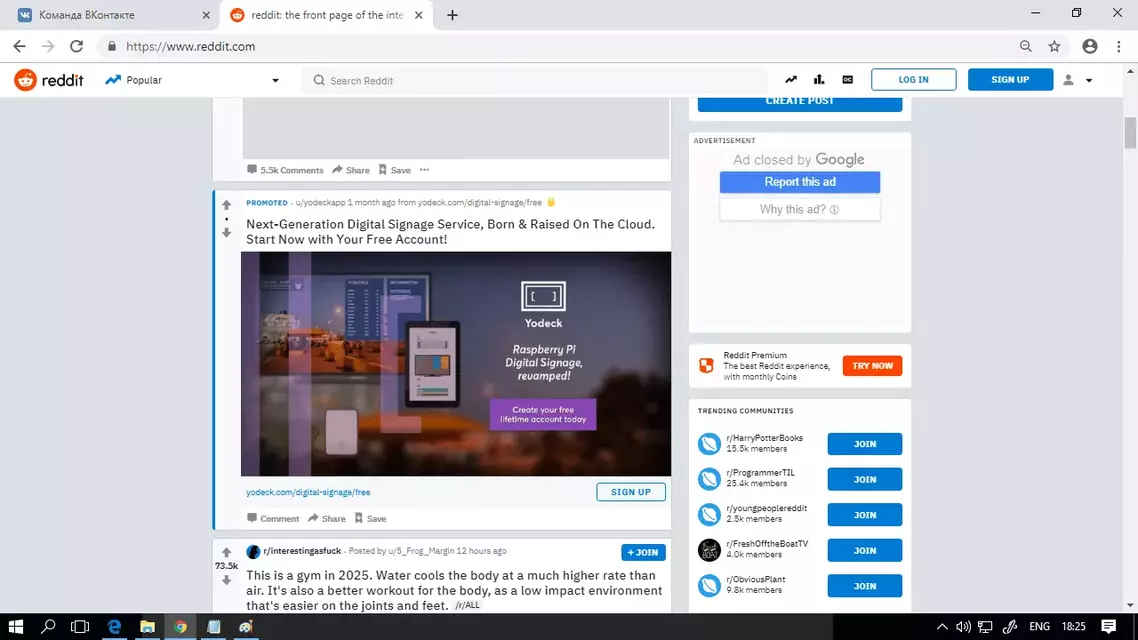The image size is (1138, 640).
Task: Join r/ProgrammerTIL community
Action: [864, 480]
